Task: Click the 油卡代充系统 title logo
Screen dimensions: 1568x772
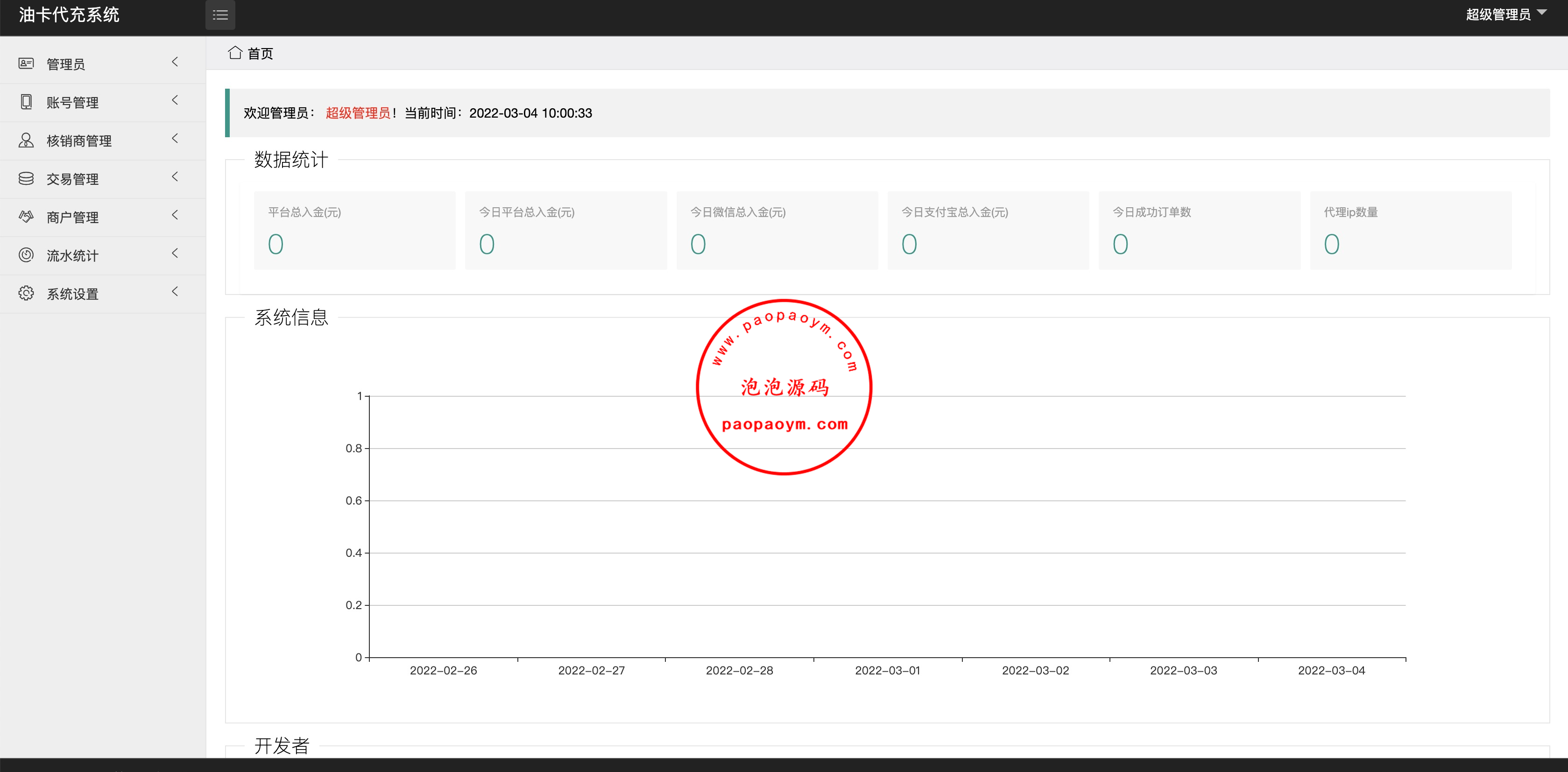Action: click(69, 15)
